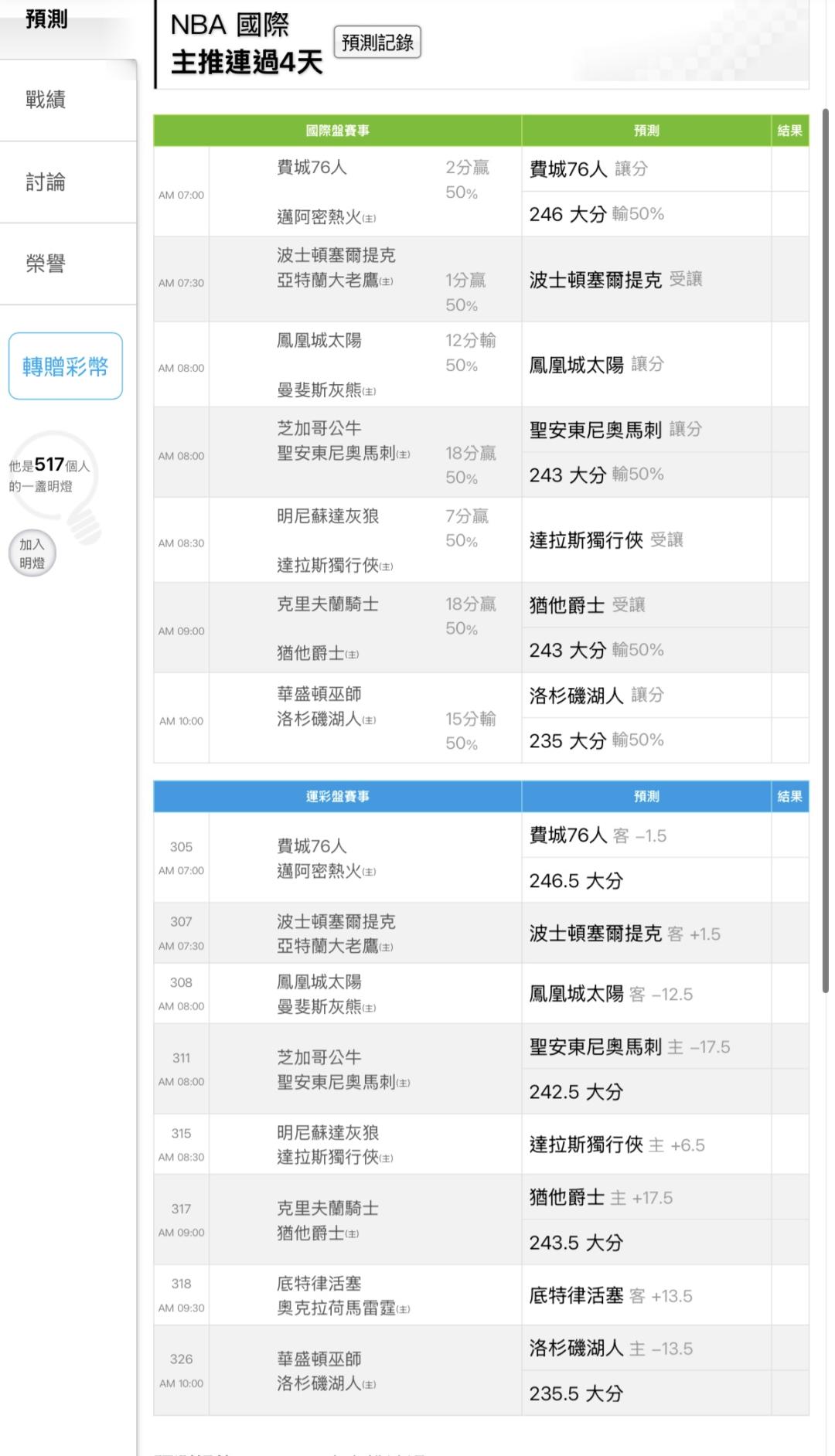This screenshot has height=1456, width=835.
Task: Click the 235.5 大分 prediction
Action: (x=576, y=1393)
